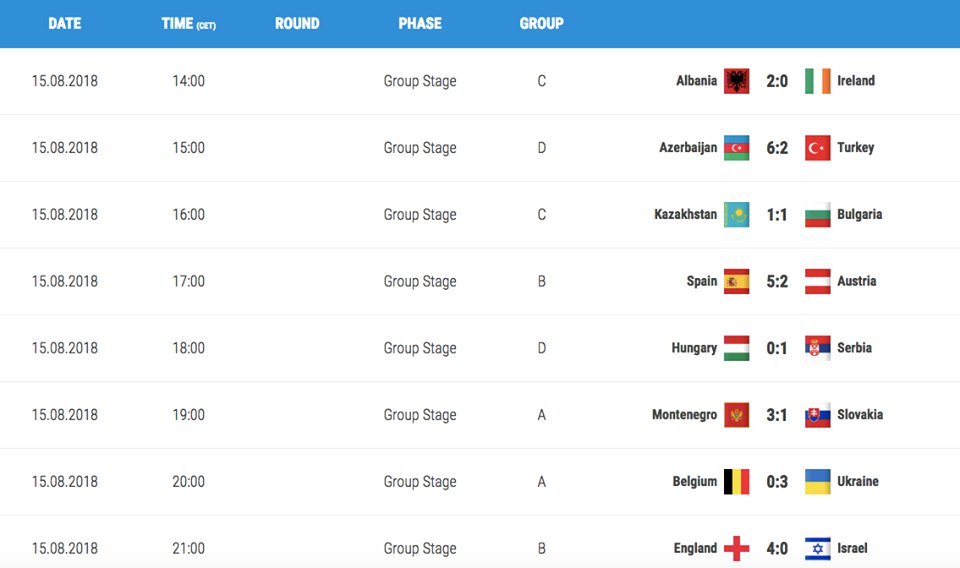Open the Belgium team link

[x=694, y=481]
